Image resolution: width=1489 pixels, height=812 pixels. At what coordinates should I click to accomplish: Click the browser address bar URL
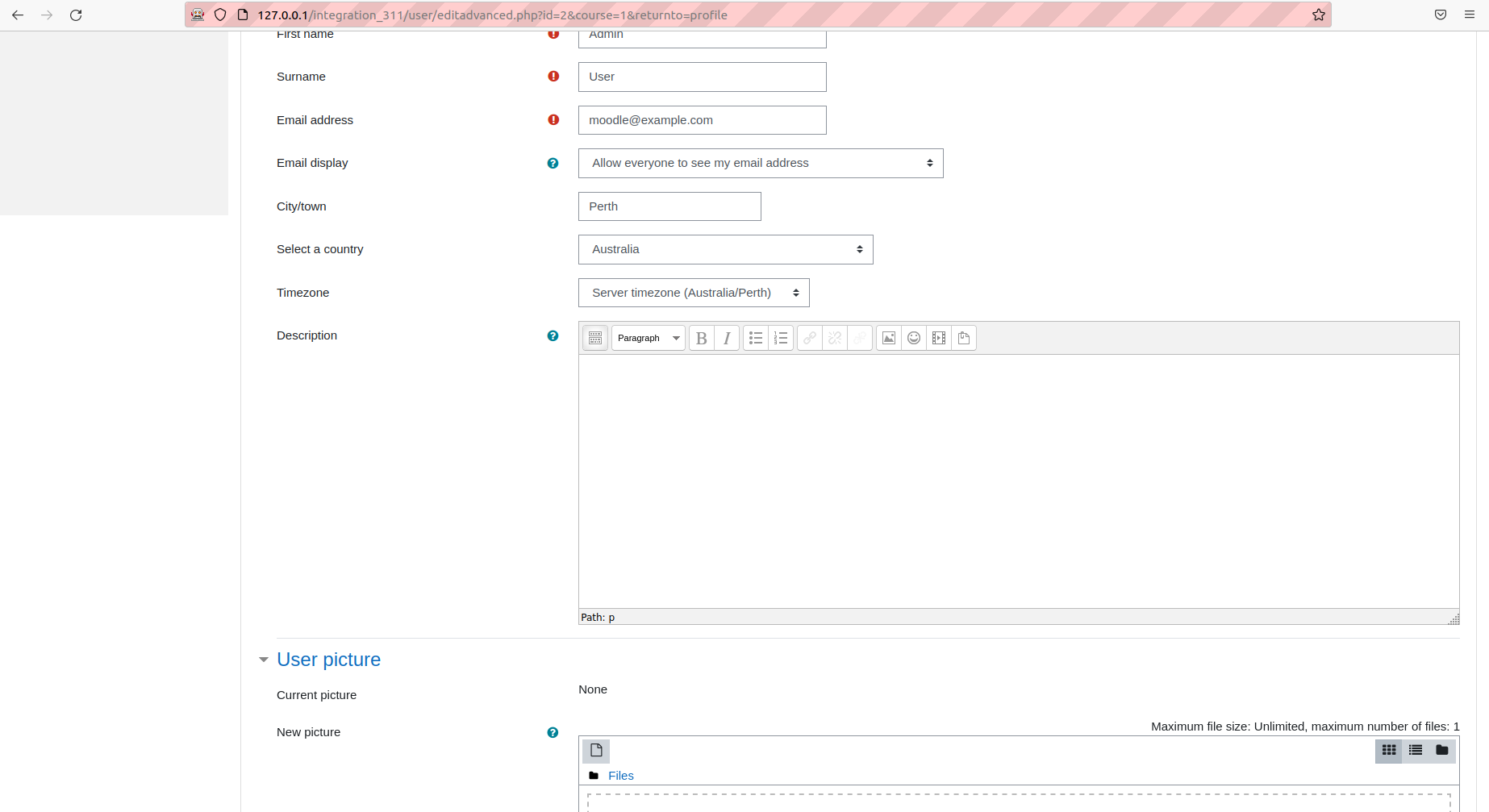pyautogui.click(x=492, y=15)
